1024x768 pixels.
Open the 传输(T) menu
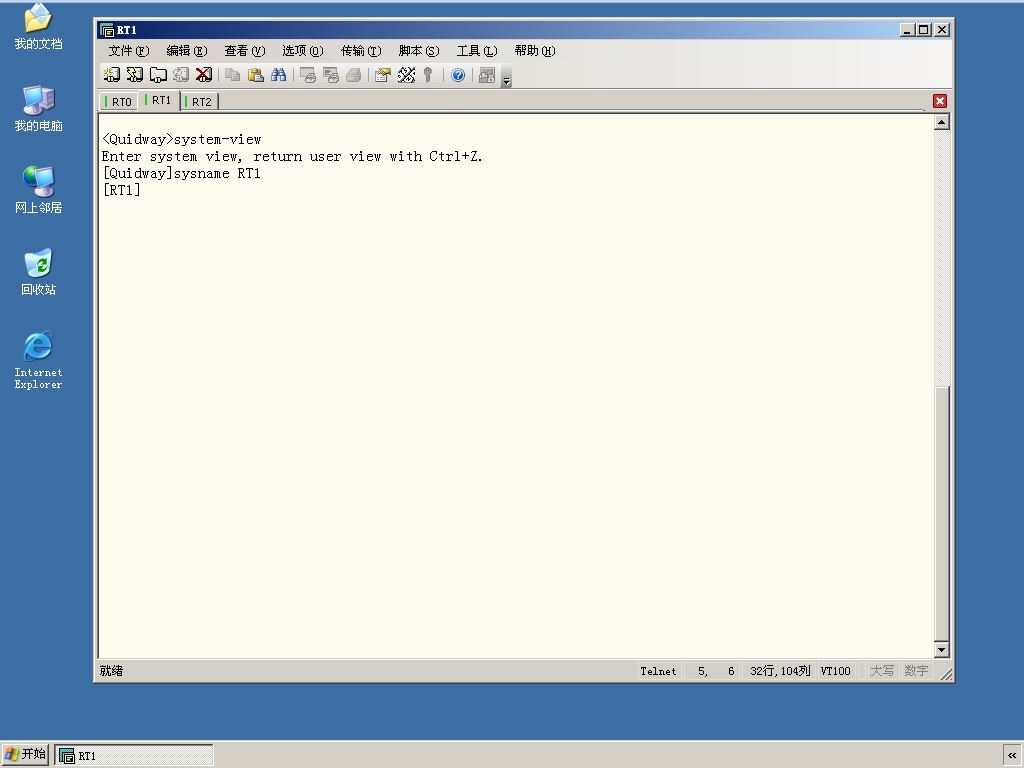coord(361,51)
